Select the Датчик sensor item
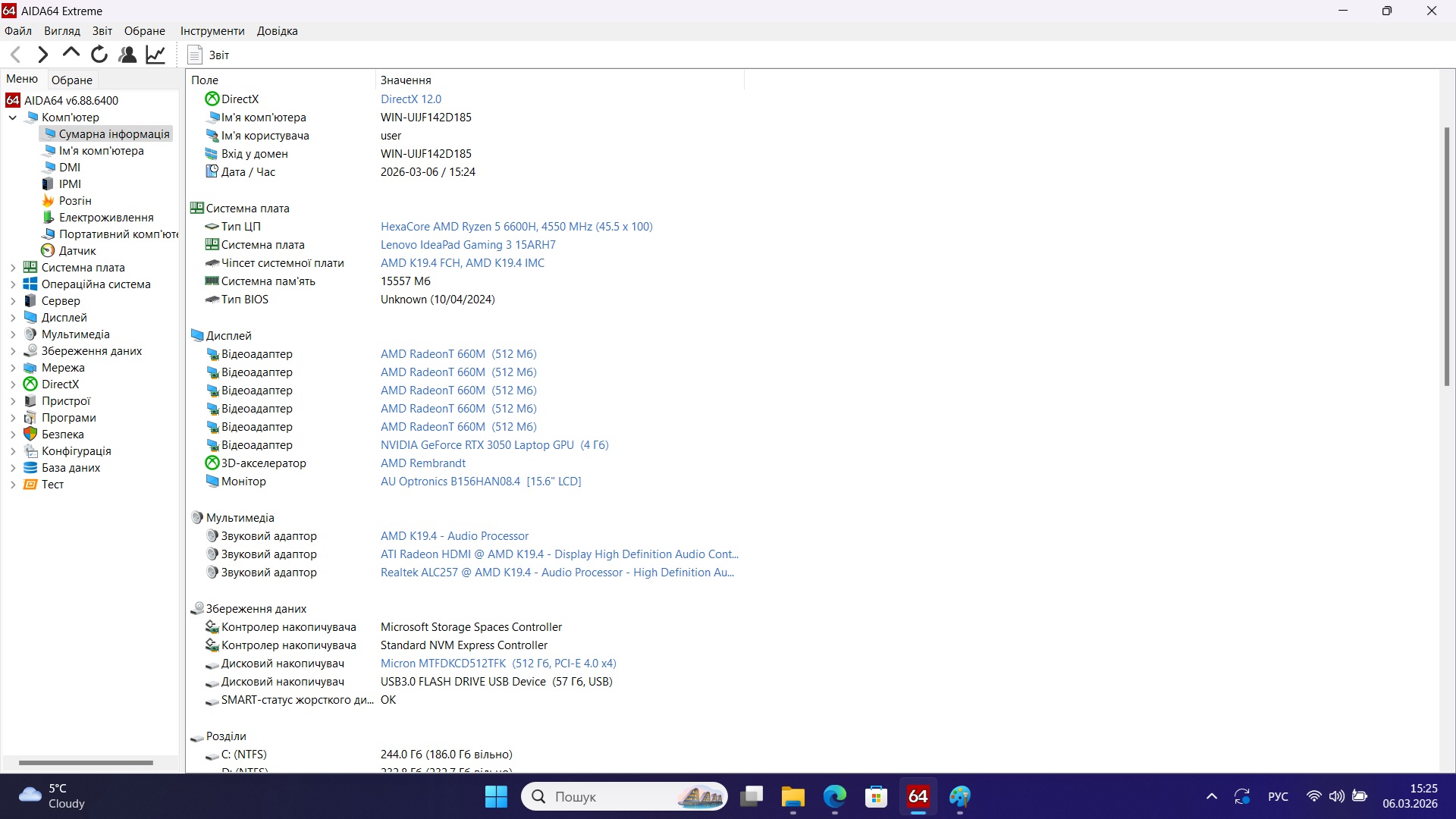The image size is (1456, 819). click(78, 250)
